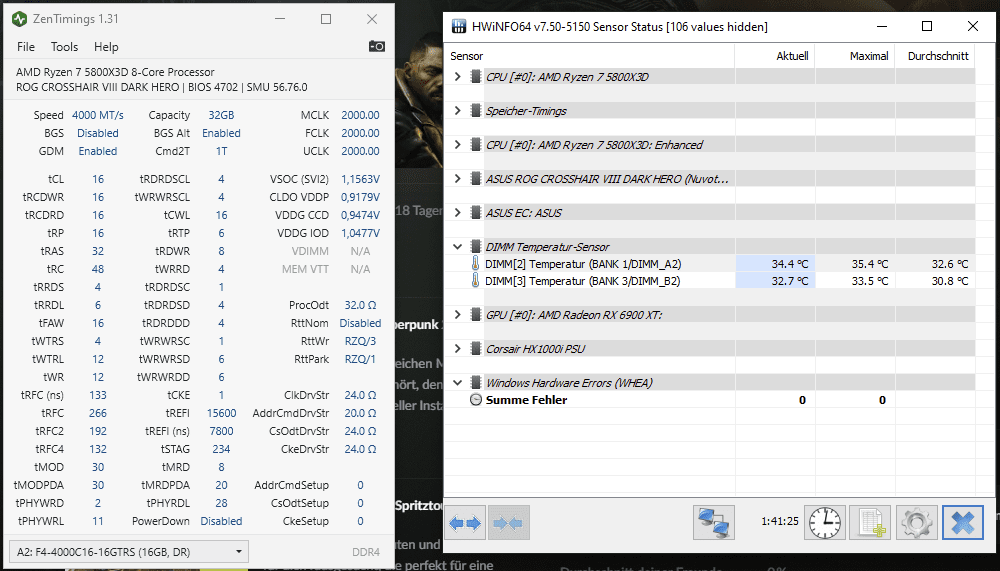1000x571 pixels.
Task: Click chip icon beside ASUS EC: ASUS
Action: point(475,213)
